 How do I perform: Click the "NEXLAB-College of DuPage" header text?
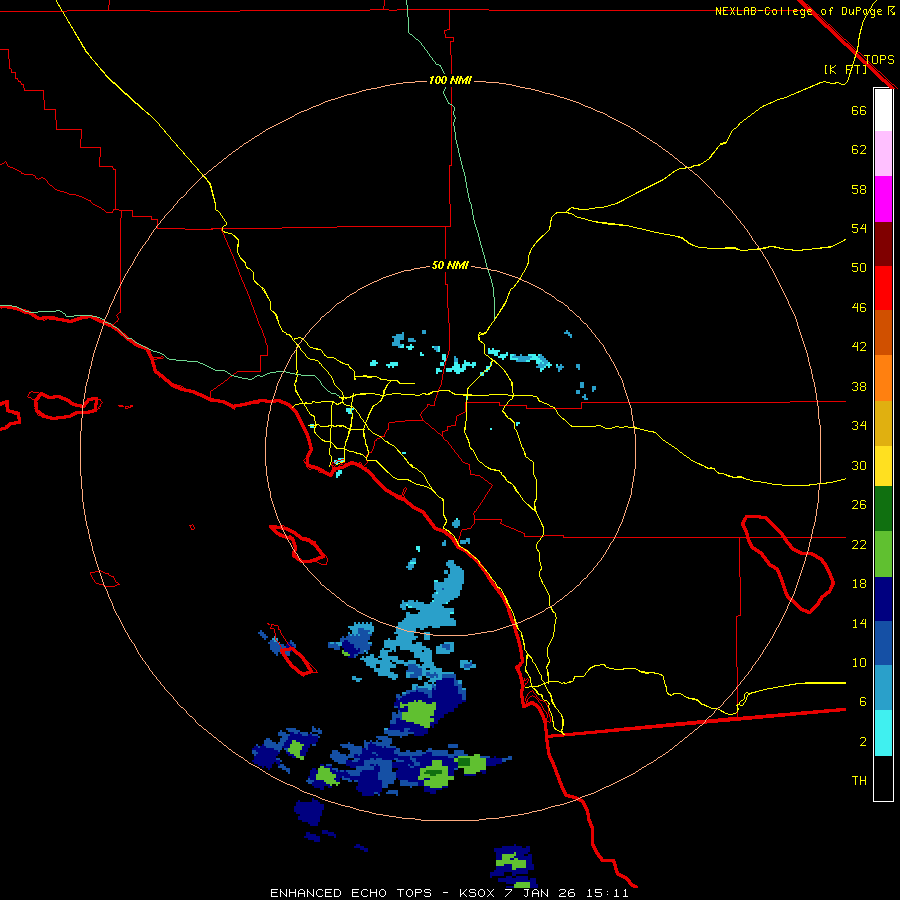click(799, 11)
